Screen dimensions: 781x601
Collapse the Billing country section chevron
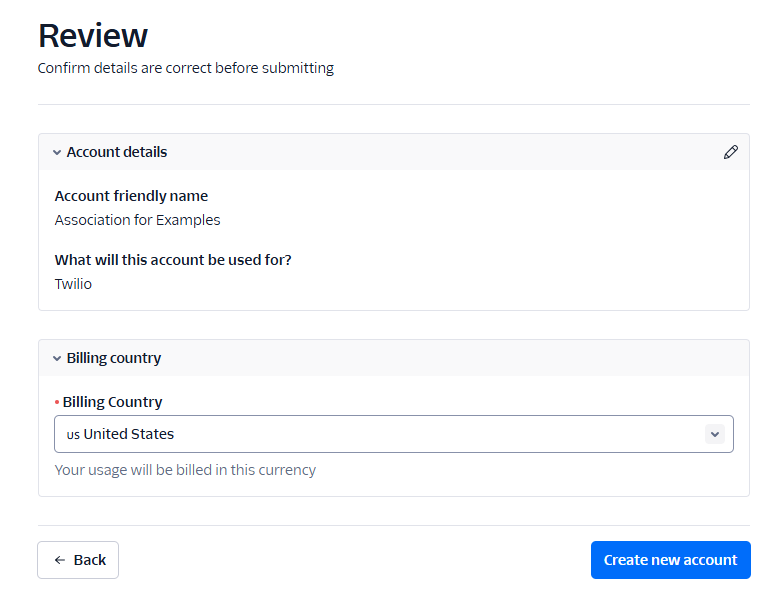coord(57,358)
